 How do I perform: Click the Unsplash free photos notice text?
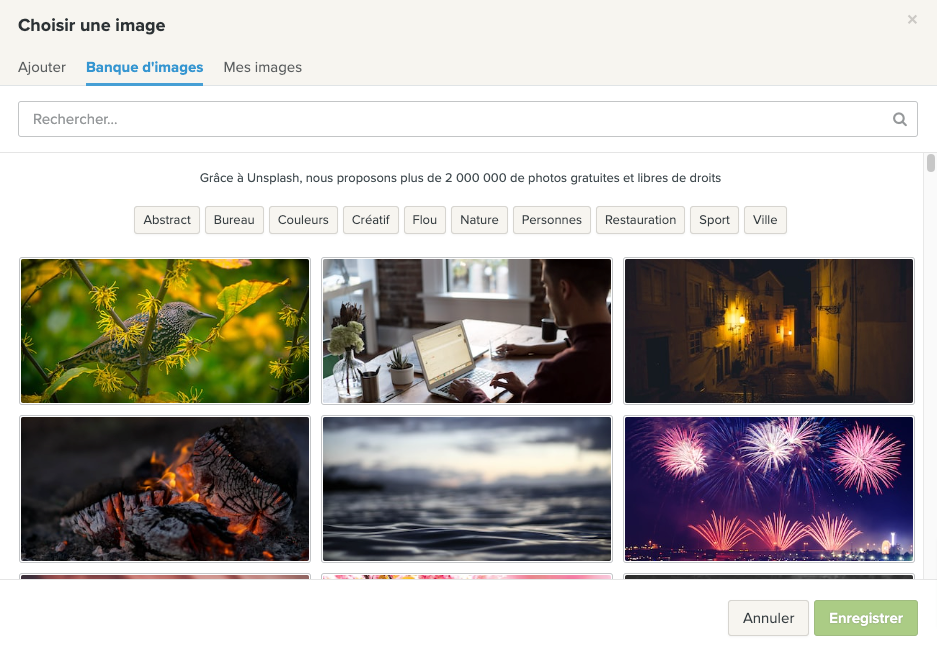click(460, 178)
